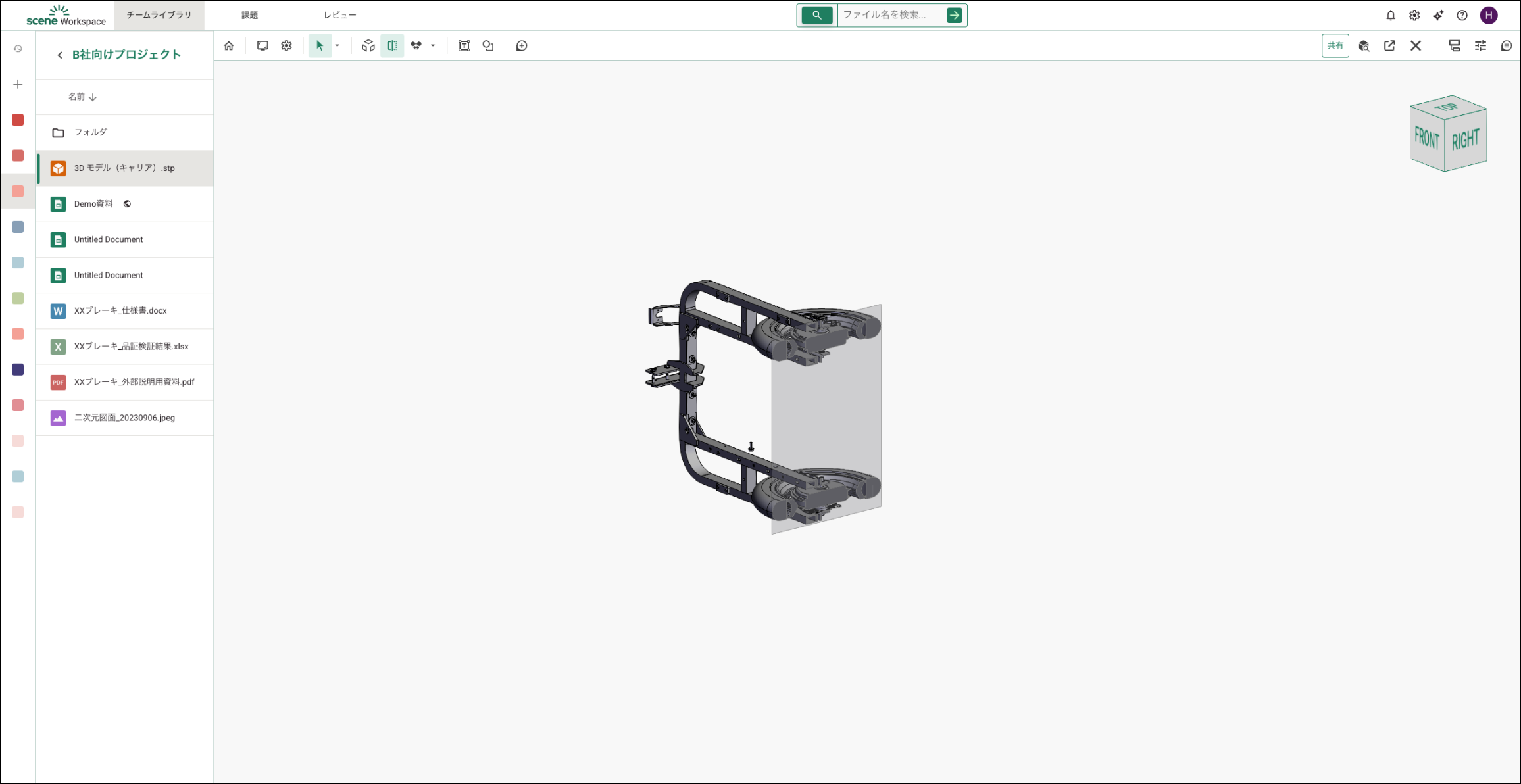Open the 3D model search icon
The height and width of the screenshot is (784, 1521).
[1364, 46]
